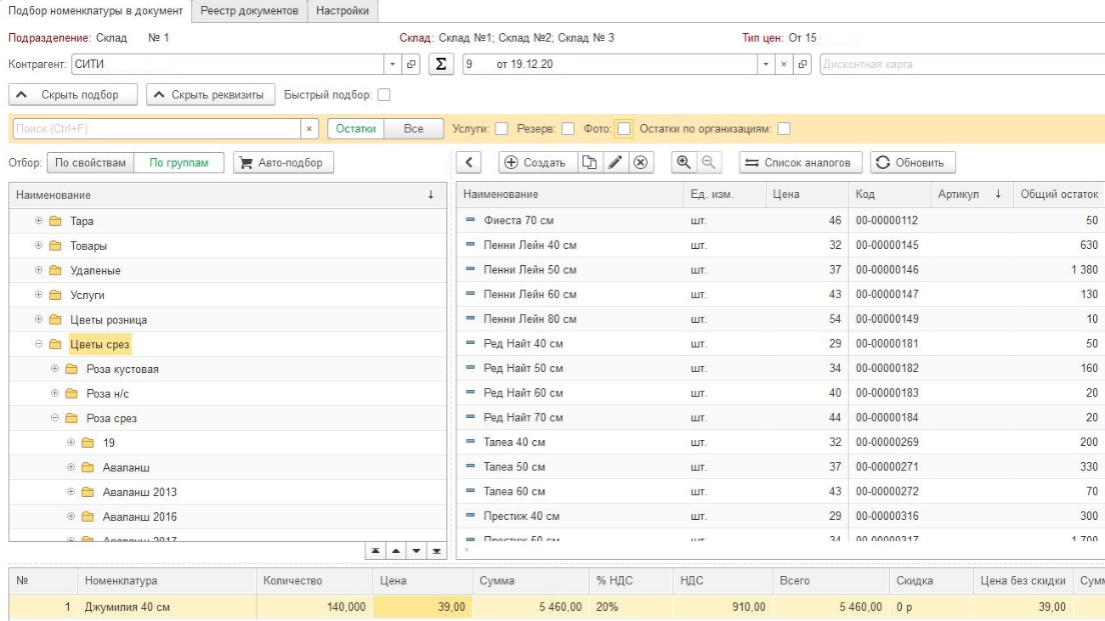Enable the Быстрый подбор checkbox
The height and width of the screenshot is (621, 1105).
[383, 95]
